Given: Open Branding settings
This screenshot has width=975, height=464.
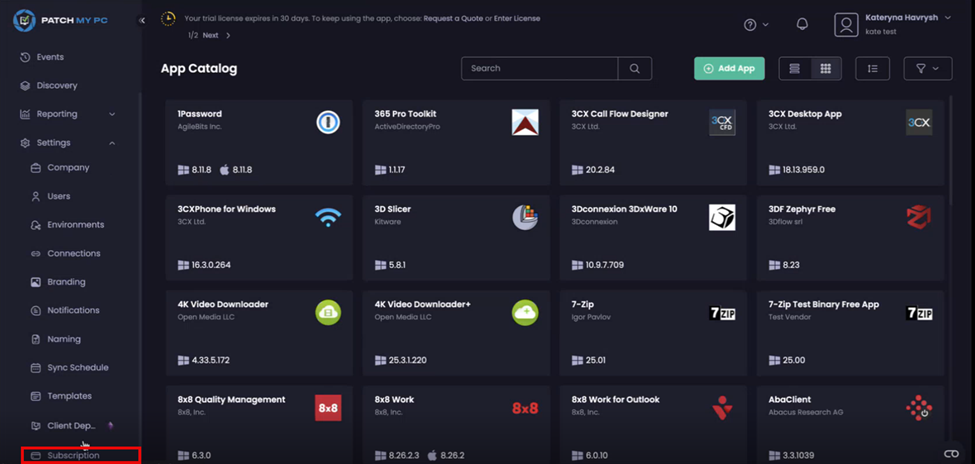Looking at the screenshot, I should (66, 282).
